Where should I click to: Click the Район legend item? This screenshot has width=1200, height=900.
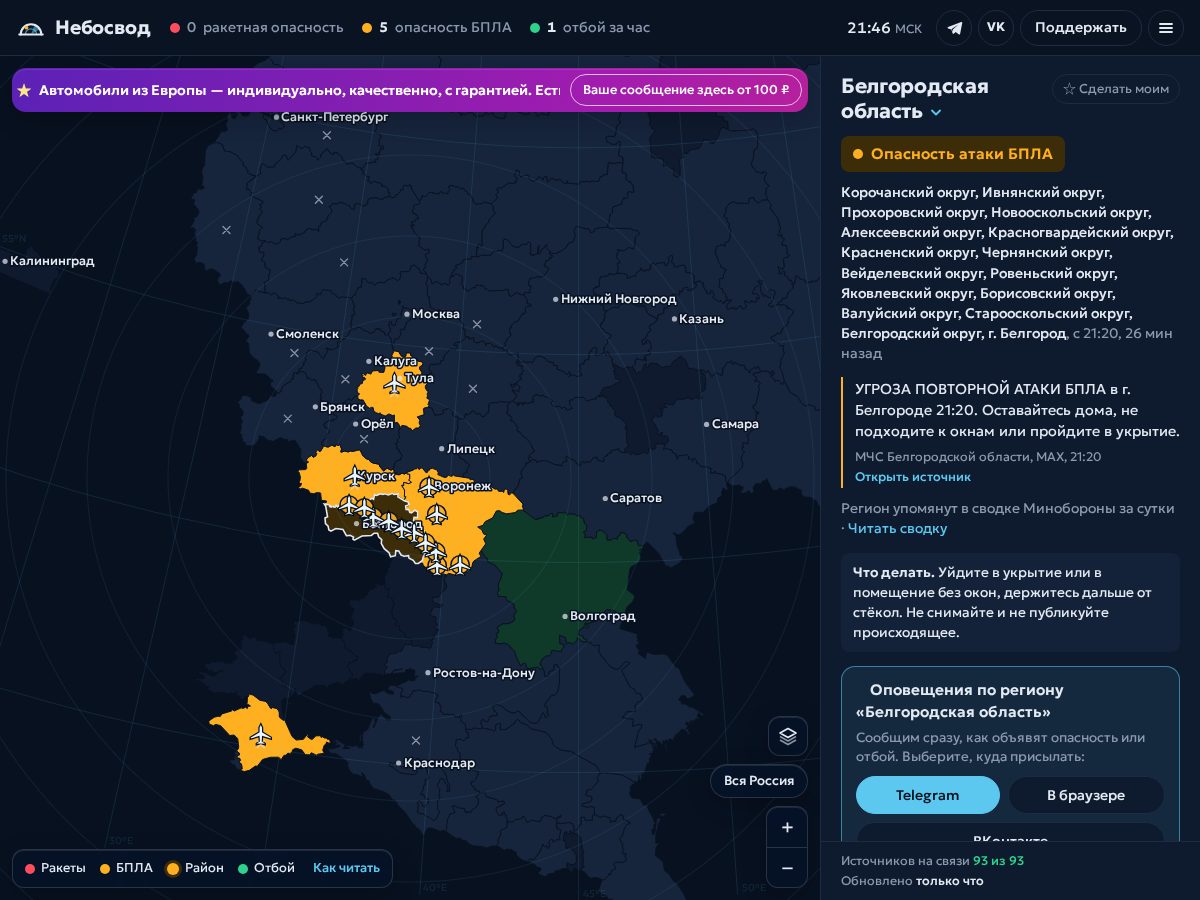pos(195,868)
